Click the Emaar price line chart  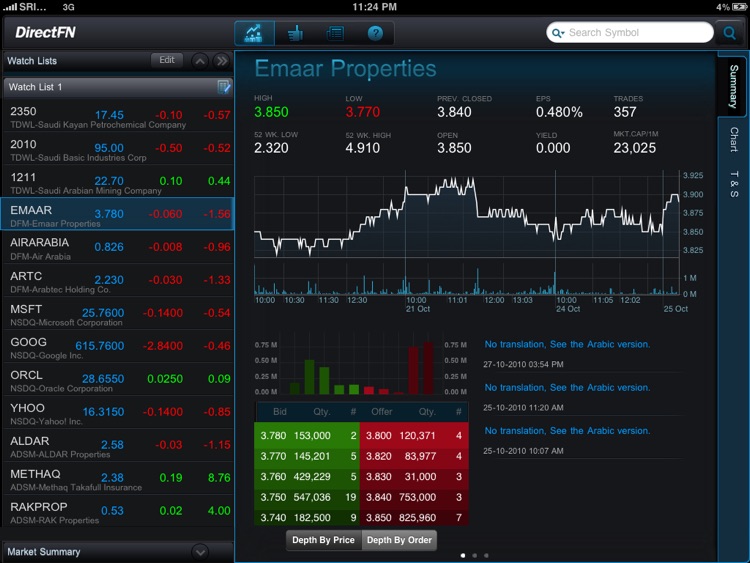[466, 216]
